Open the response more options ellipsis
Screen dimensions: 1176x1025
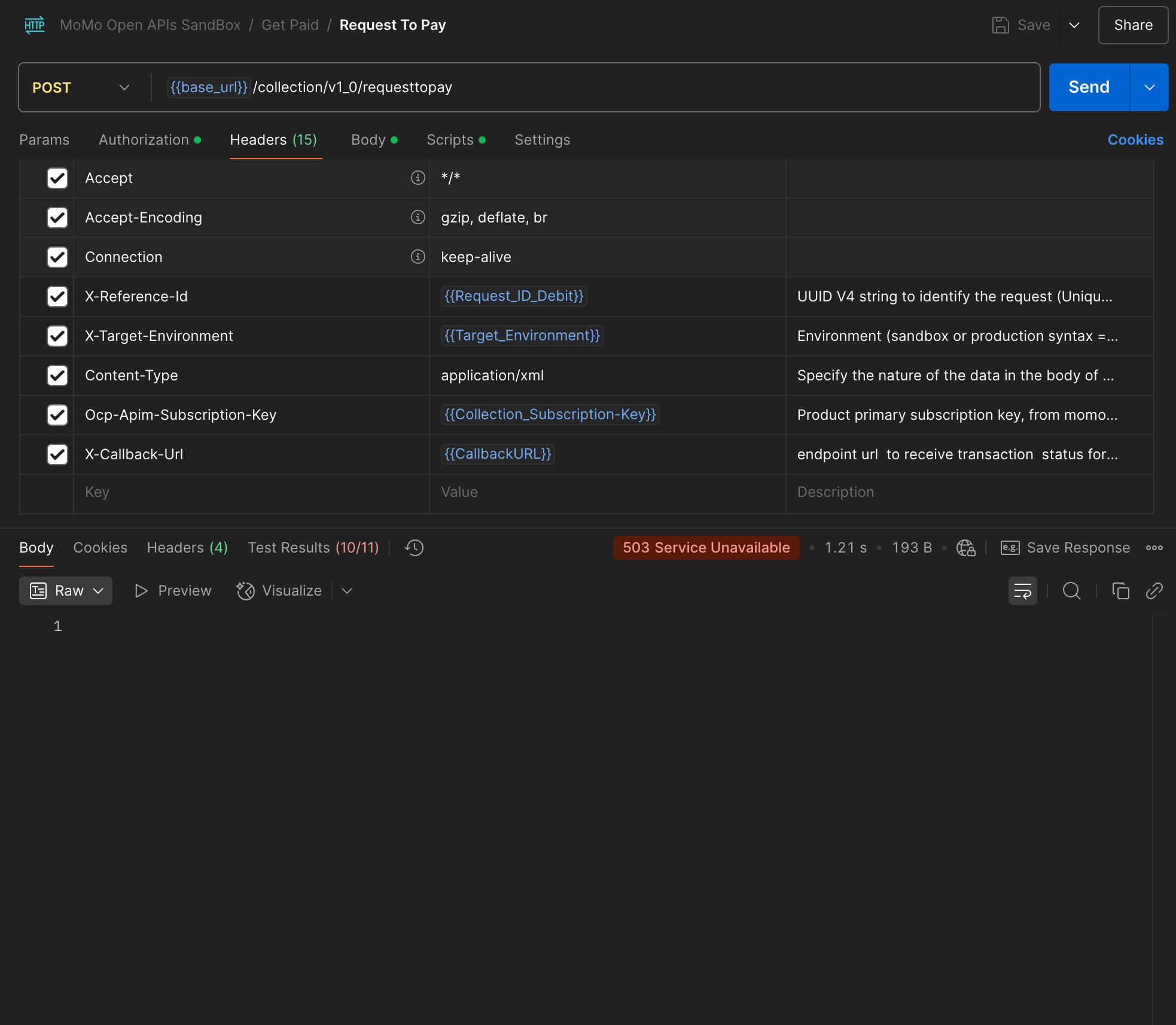point(1154,548)
